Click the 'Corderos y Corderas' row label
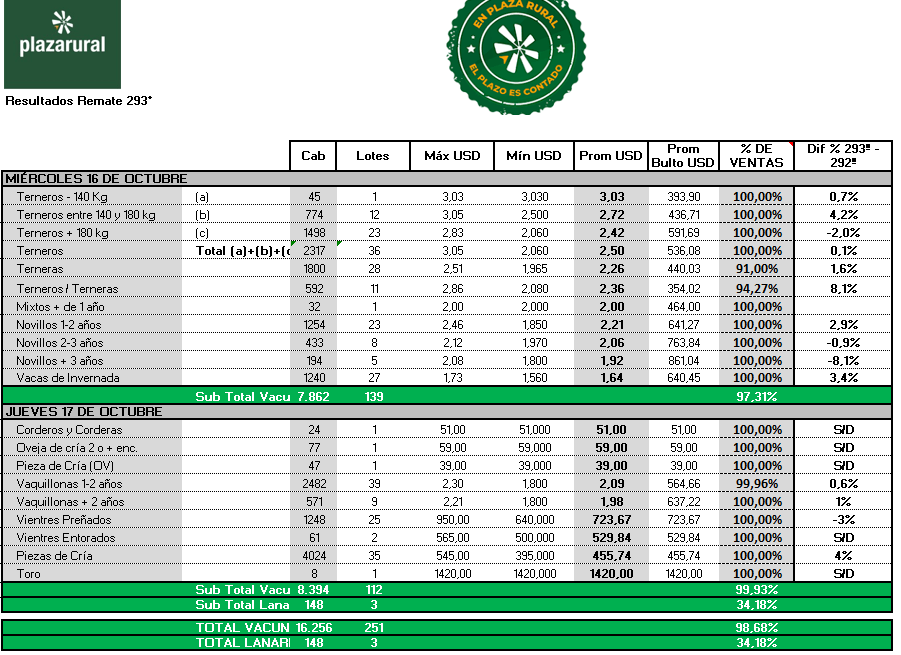The image size is (901, 655). click(69, 430)
